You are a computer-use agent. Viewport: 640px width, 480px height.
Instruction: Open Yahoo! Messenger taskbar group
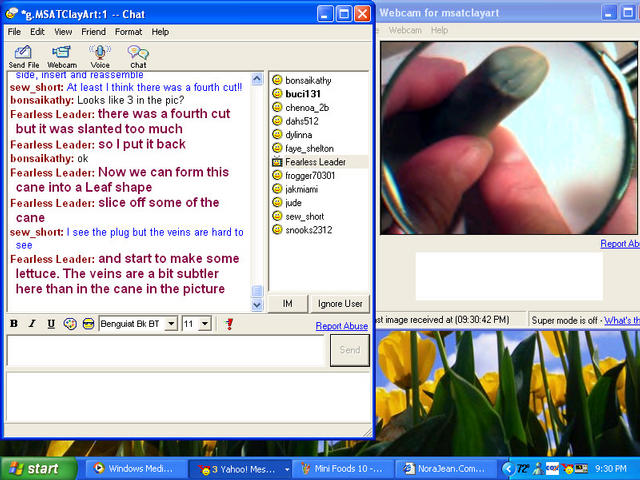(x=242, y=469)
